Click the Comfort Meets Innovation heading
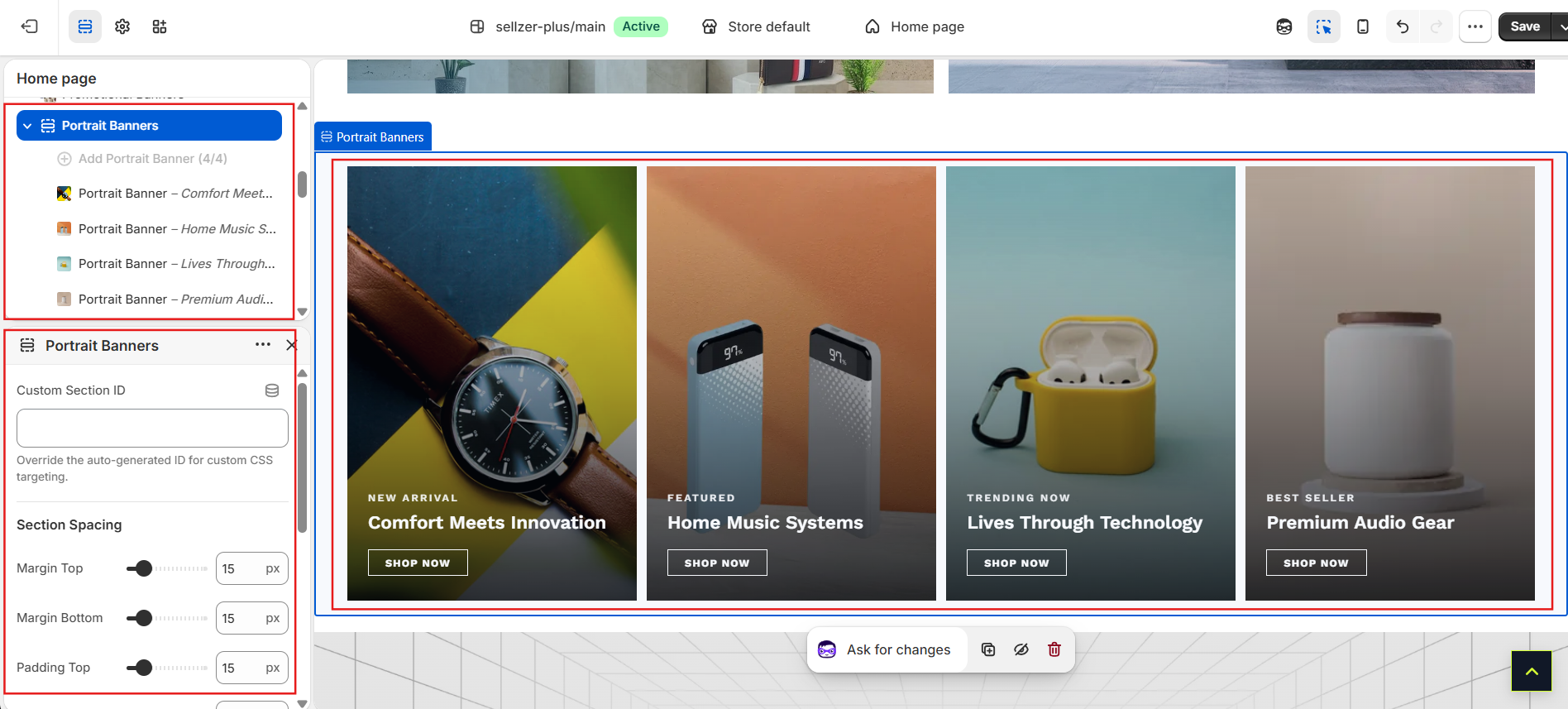Viewport: 1568px width, 709px height. (487, 523)
